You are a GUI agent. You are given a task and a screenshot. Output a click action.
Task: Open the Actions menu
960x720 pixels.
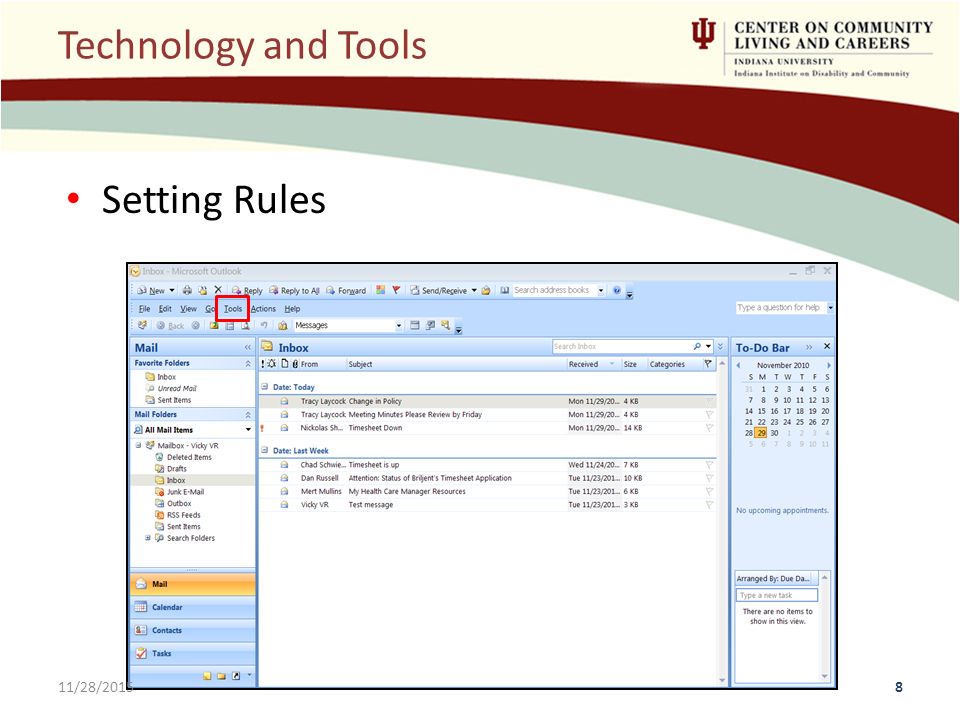click(263, 309)
